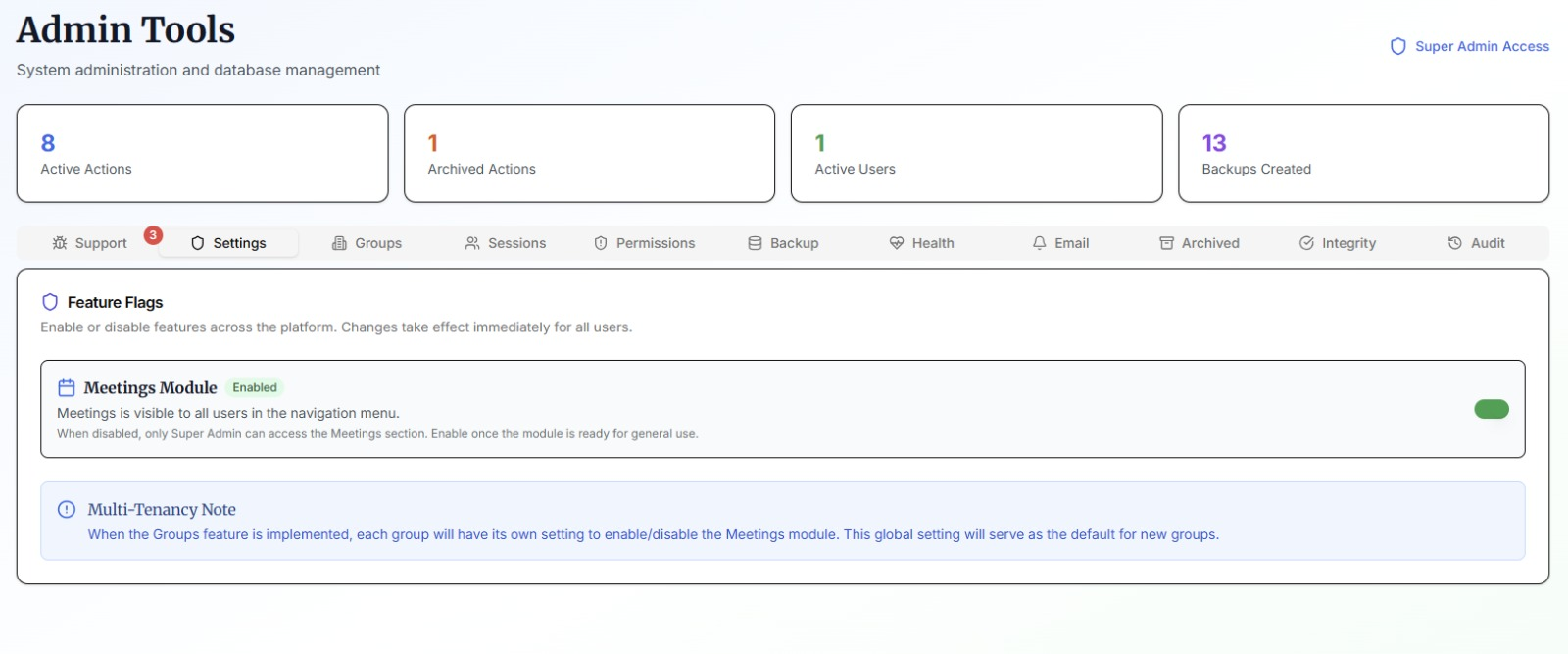Click the Health tab heart icon
This screenshot has height=654, width=1568.
(x=897, y=243)
